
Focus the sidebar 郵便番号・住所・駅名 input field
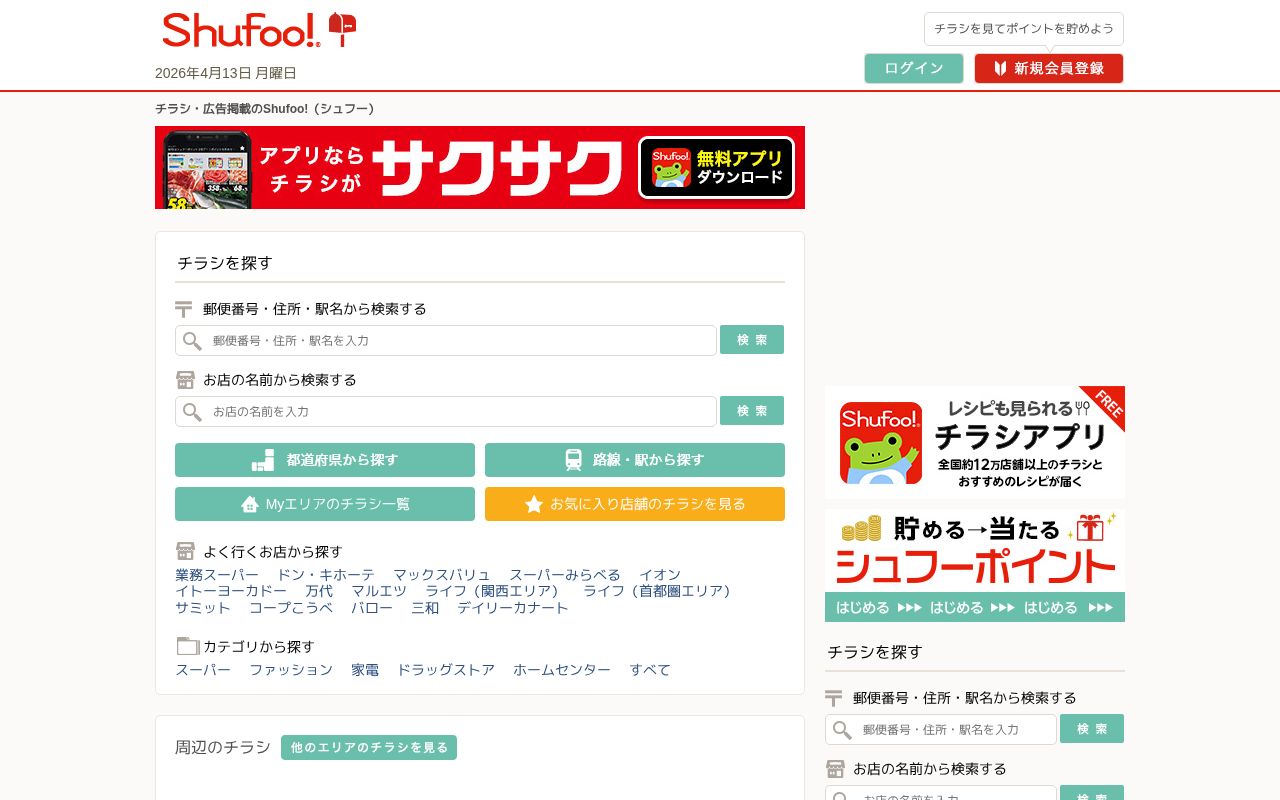[941, 730]
